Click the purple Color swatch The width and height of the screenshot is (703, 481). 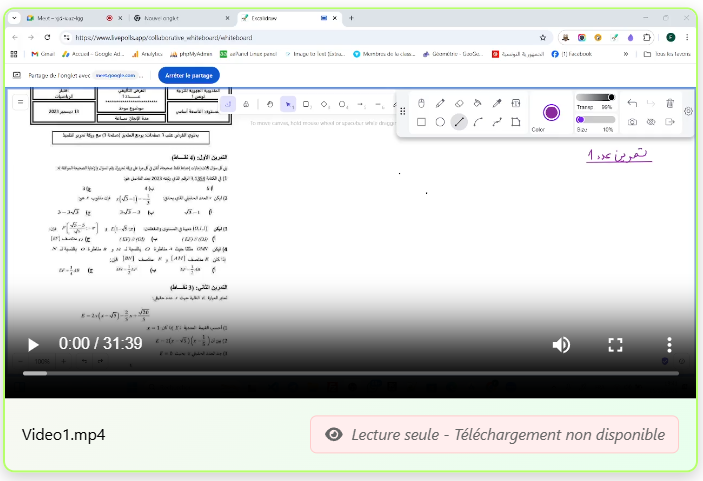pos(551,112)
